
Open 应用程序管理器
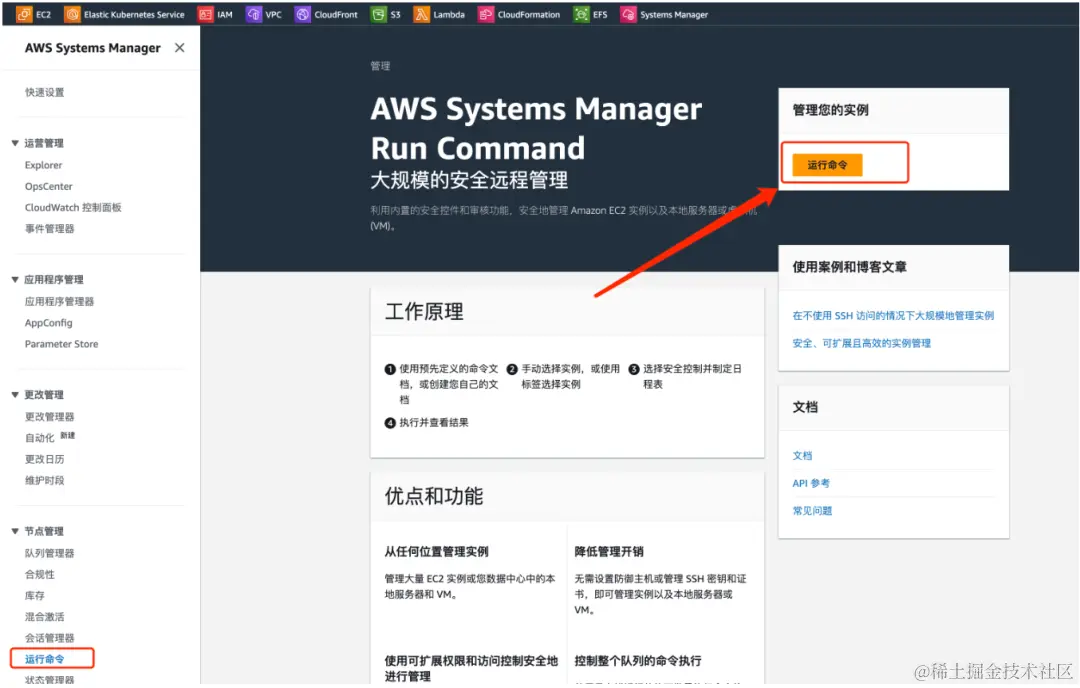pyautogui.click(x=59, y=302)
